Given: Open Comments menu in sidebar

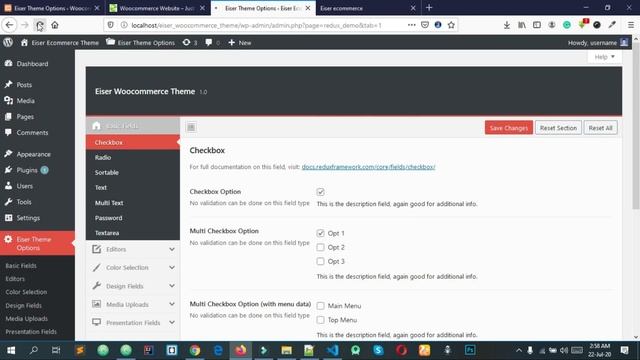Looking at the screenshot, I should coord(27,133).
